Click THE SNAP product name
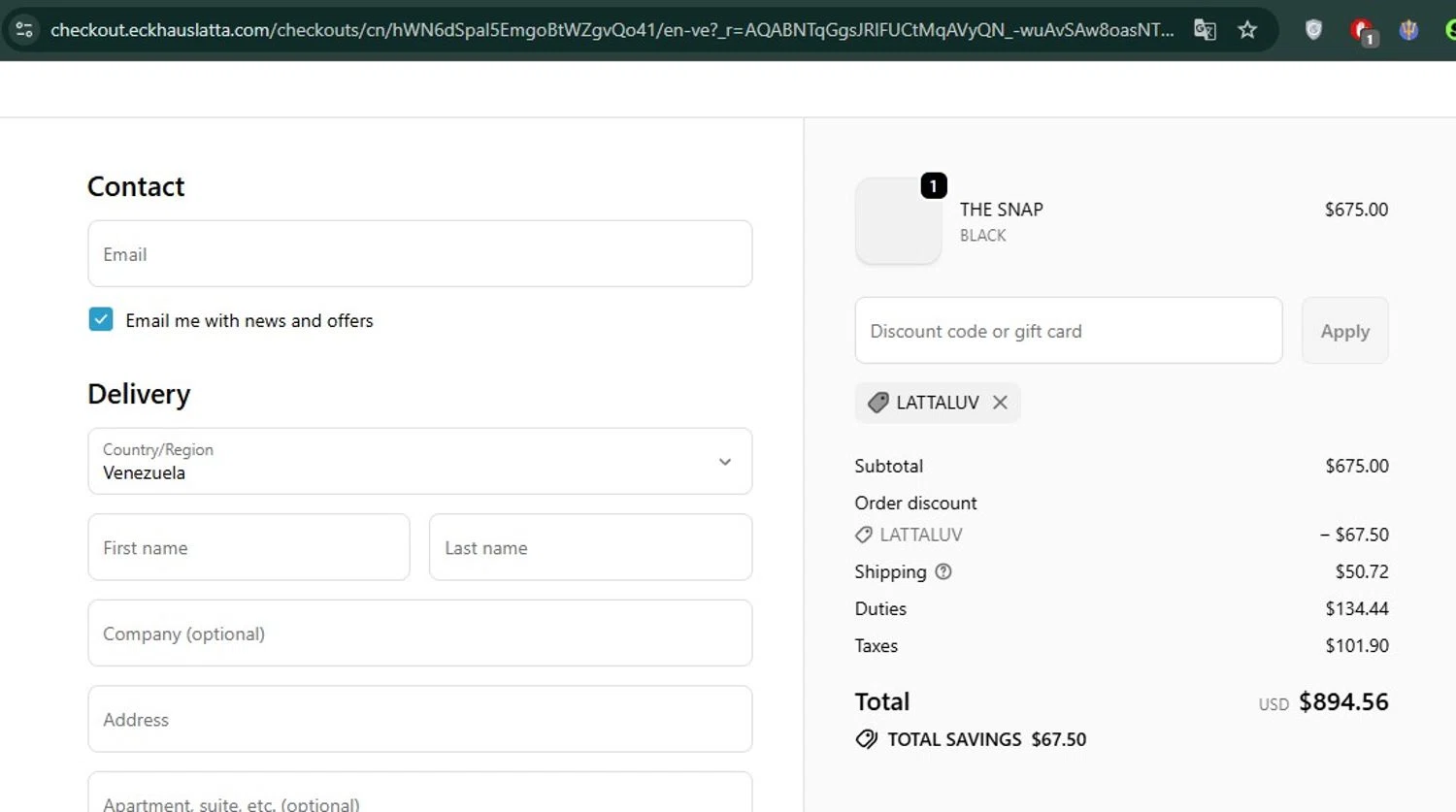 pyautogui.click(x=1001, y=210)
